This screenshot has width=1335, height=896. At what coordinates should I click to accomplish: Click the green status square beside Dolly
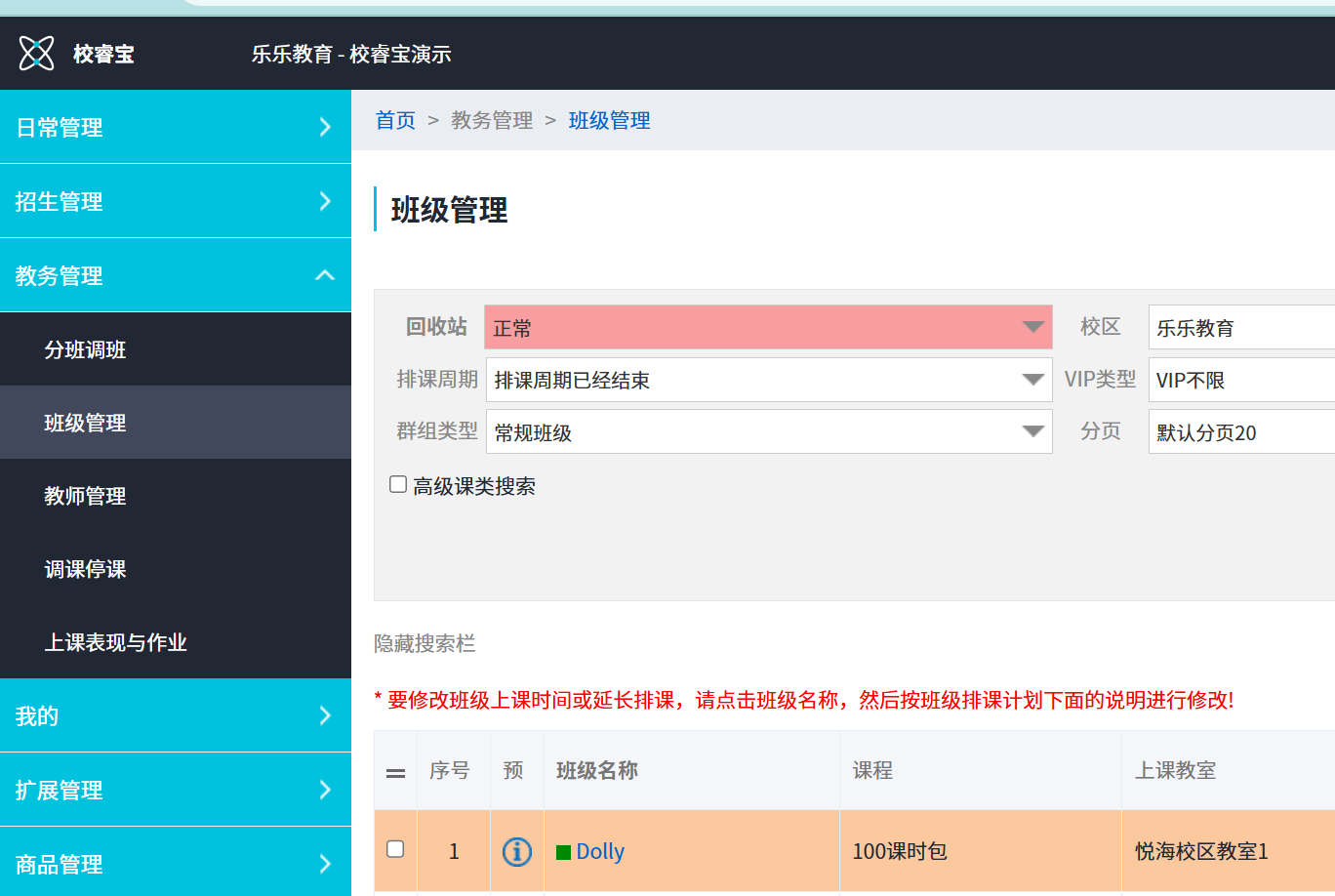pyautogui.click(x=564, y=850)
